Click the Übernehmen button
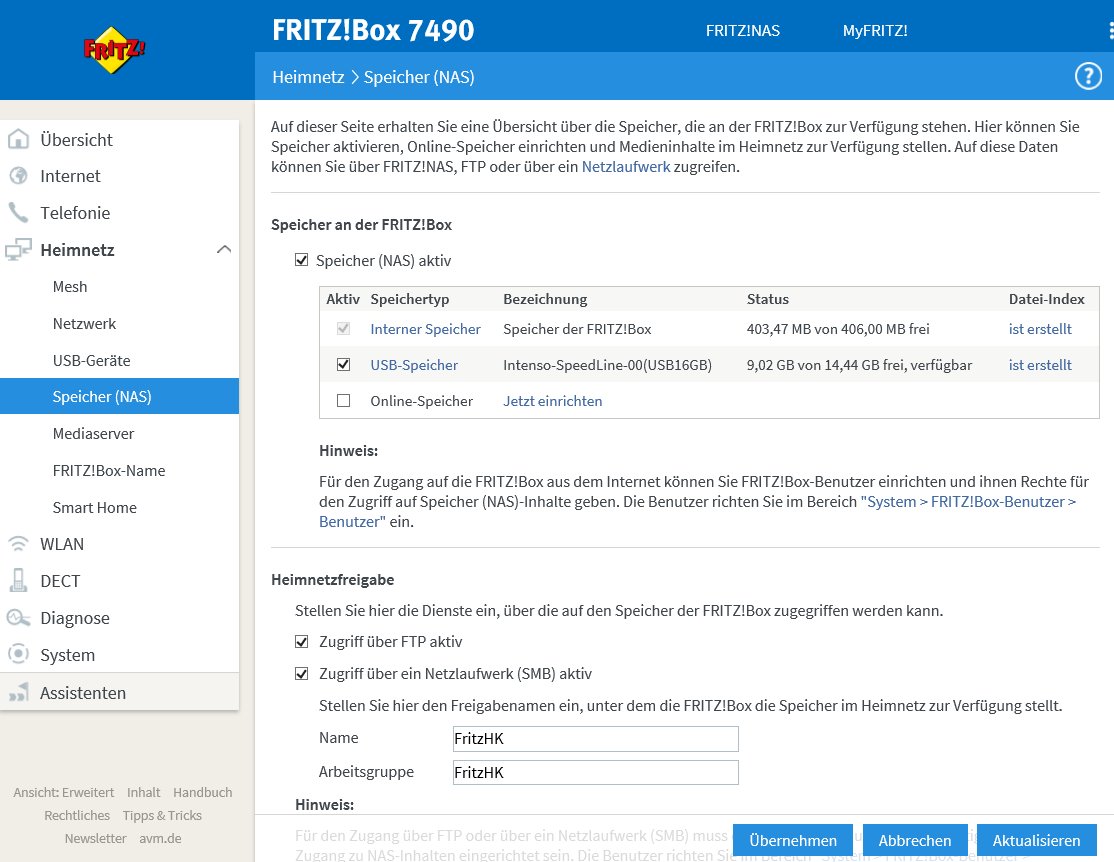 tap(793, 841)
